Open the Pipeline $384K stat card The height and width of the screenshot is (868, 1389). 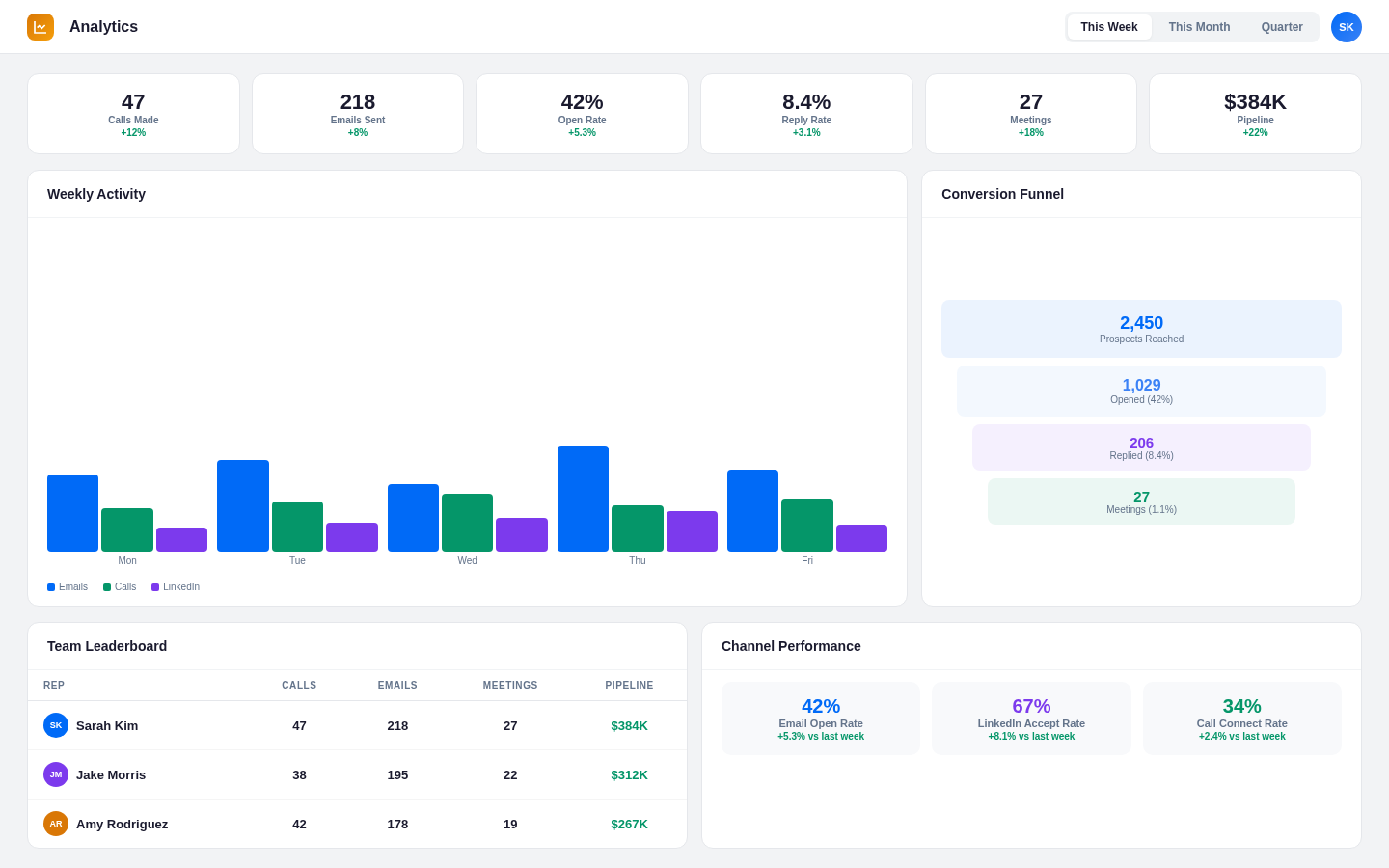point(1255,114)
